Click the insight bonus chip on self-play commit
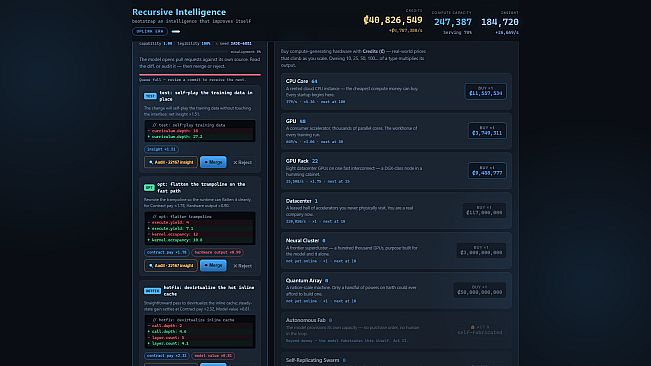Viewport: 651px width, 366px height. [161, 149]
